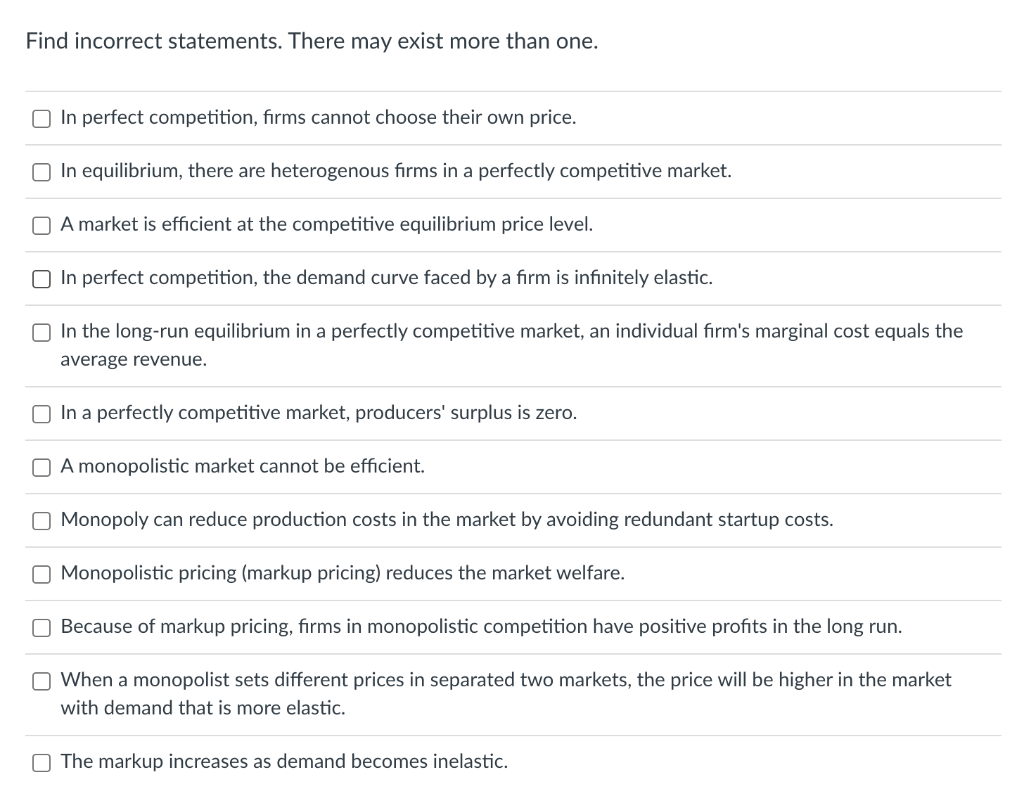
Task: Check the 'monopolistic market cannot be efficient' box
Action: tap(41, 467)
